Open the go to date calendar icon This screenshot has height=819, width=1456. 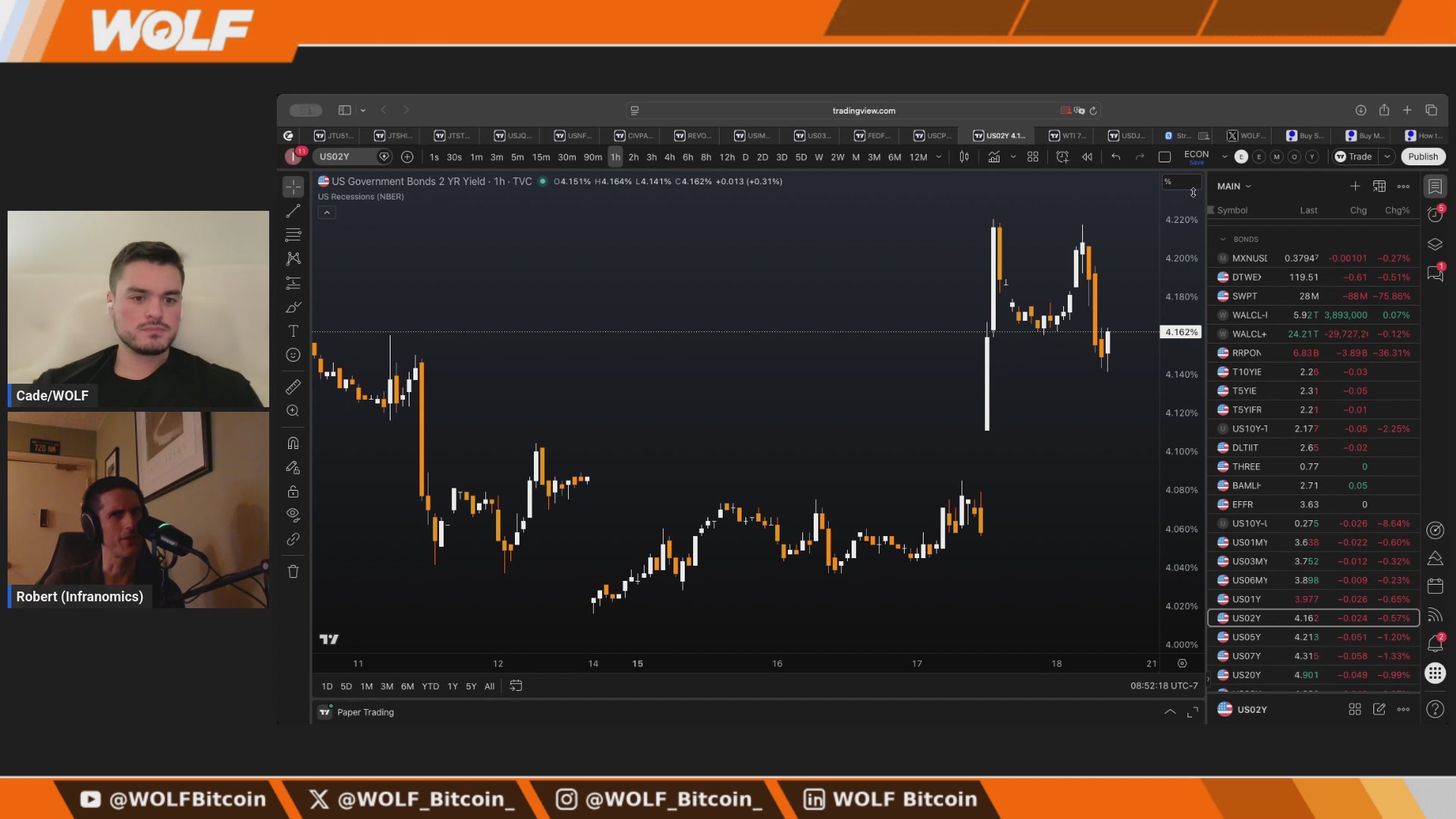point(516,686)
